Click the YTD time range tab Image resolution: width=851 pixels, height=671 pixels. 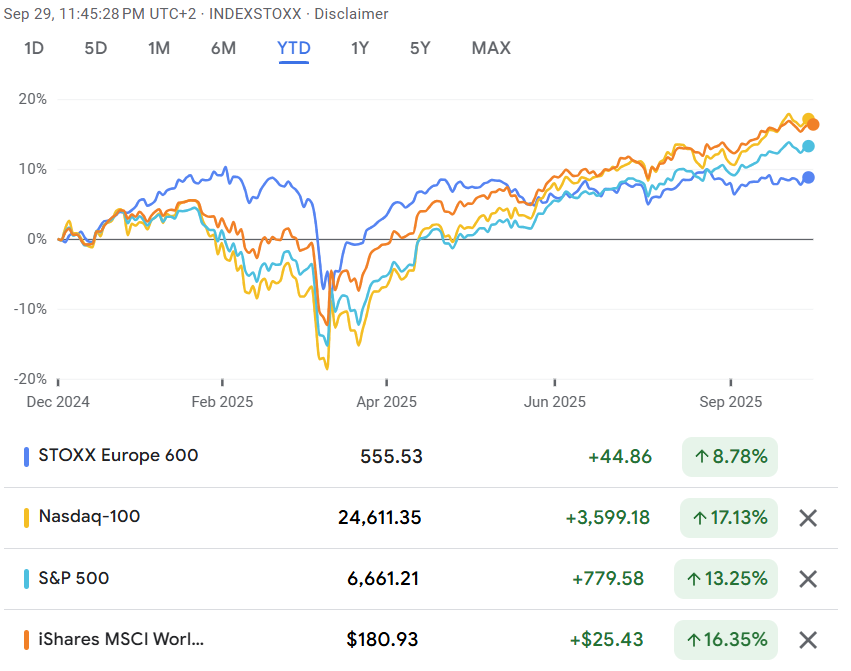[x=294, y=48]
